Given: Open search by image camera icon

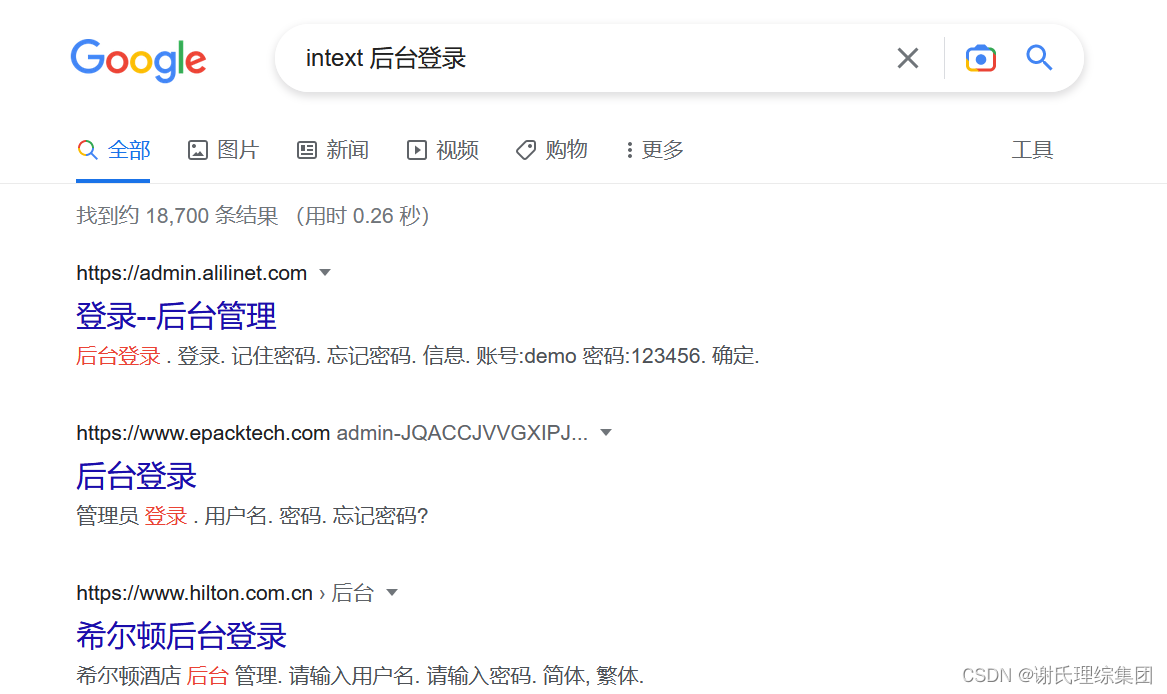Looking at the screenshot, I should tap(980, 58).
